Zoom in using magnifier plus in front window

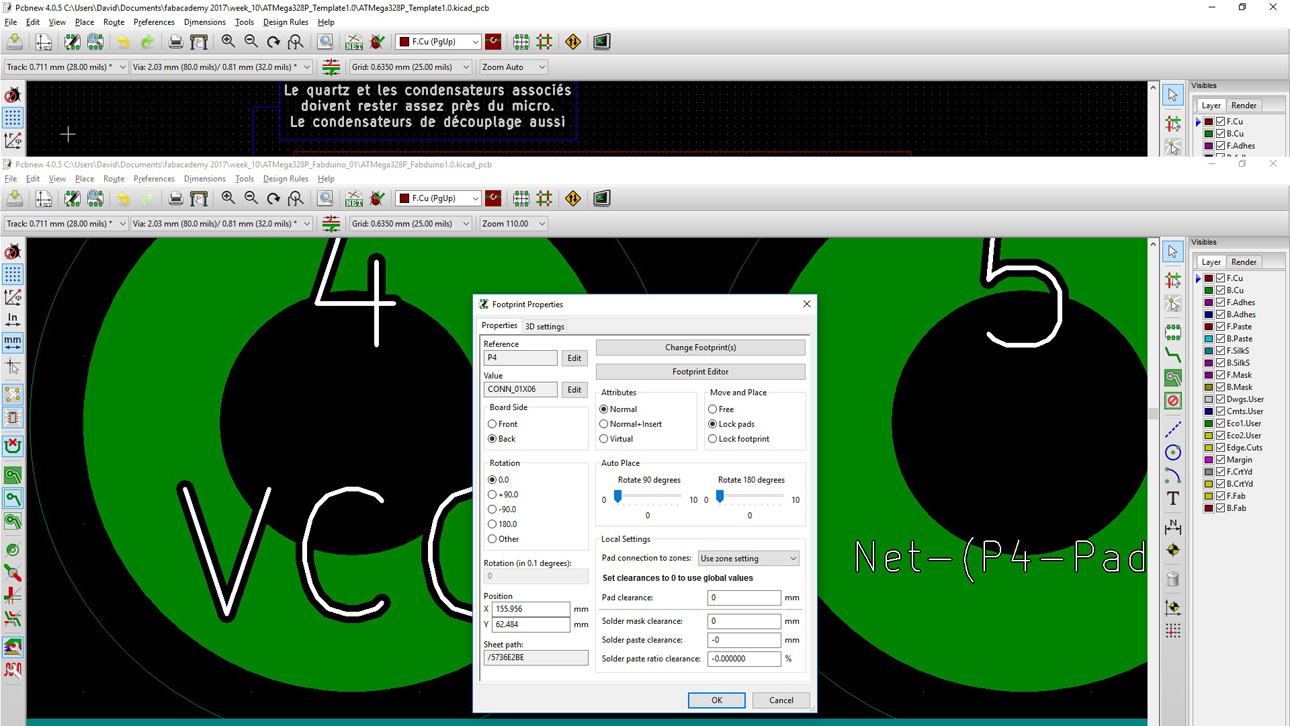[228, 198]
